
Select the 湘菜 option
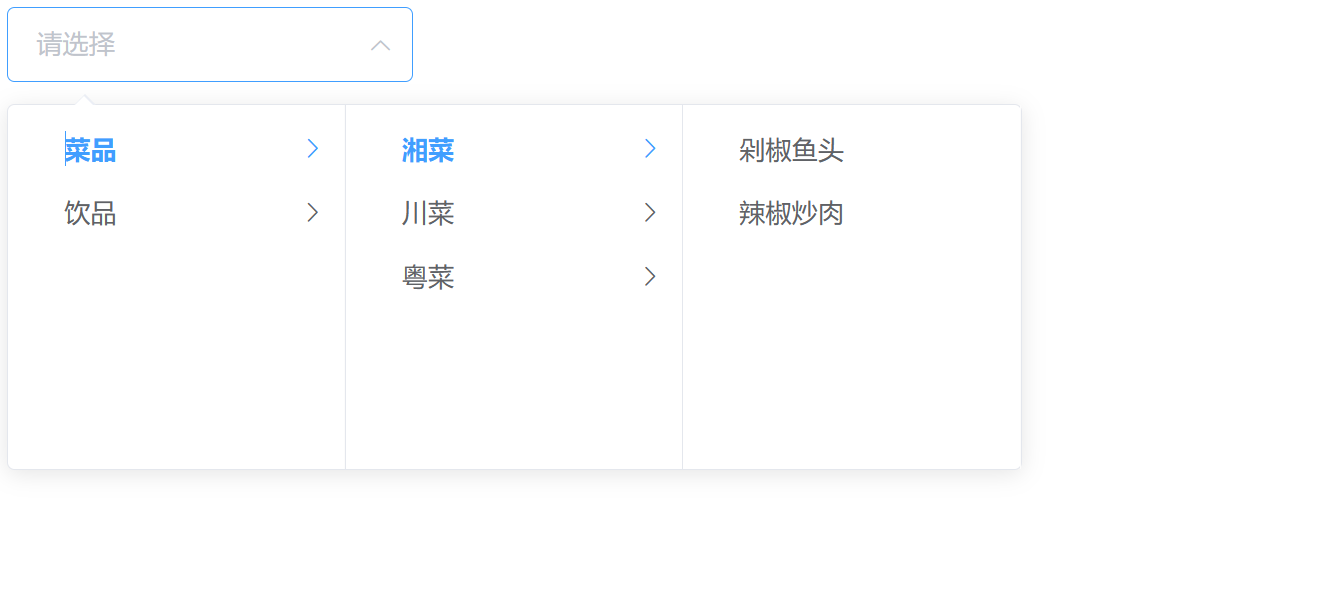coord(428,150)
